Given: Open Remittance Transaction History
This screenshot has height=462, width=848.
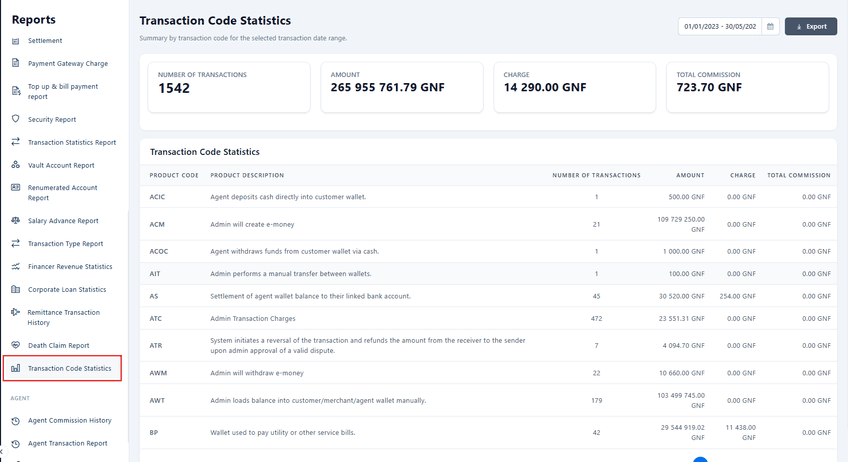Looking at the screenshot, I should pyautogui.click(x=63, y=318).
